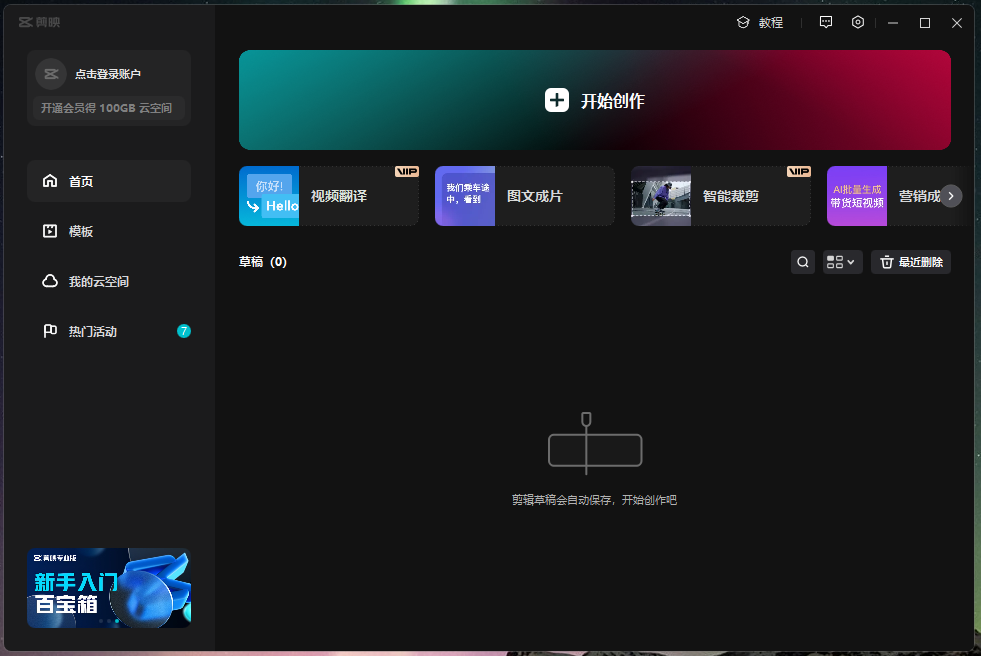Click 开通会员得 100GB 云空间 promotion

pos(109,108)
